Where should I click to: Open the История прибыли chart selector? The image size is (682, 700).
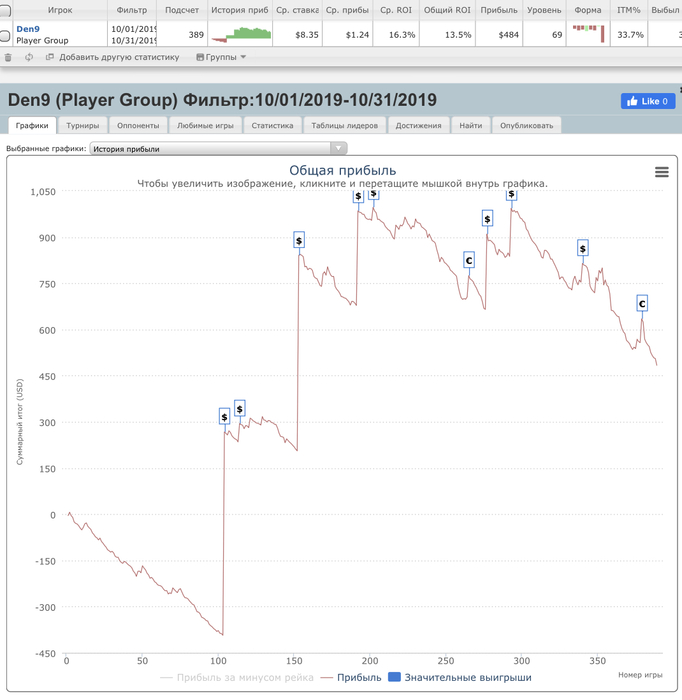(x=218, y=149)
